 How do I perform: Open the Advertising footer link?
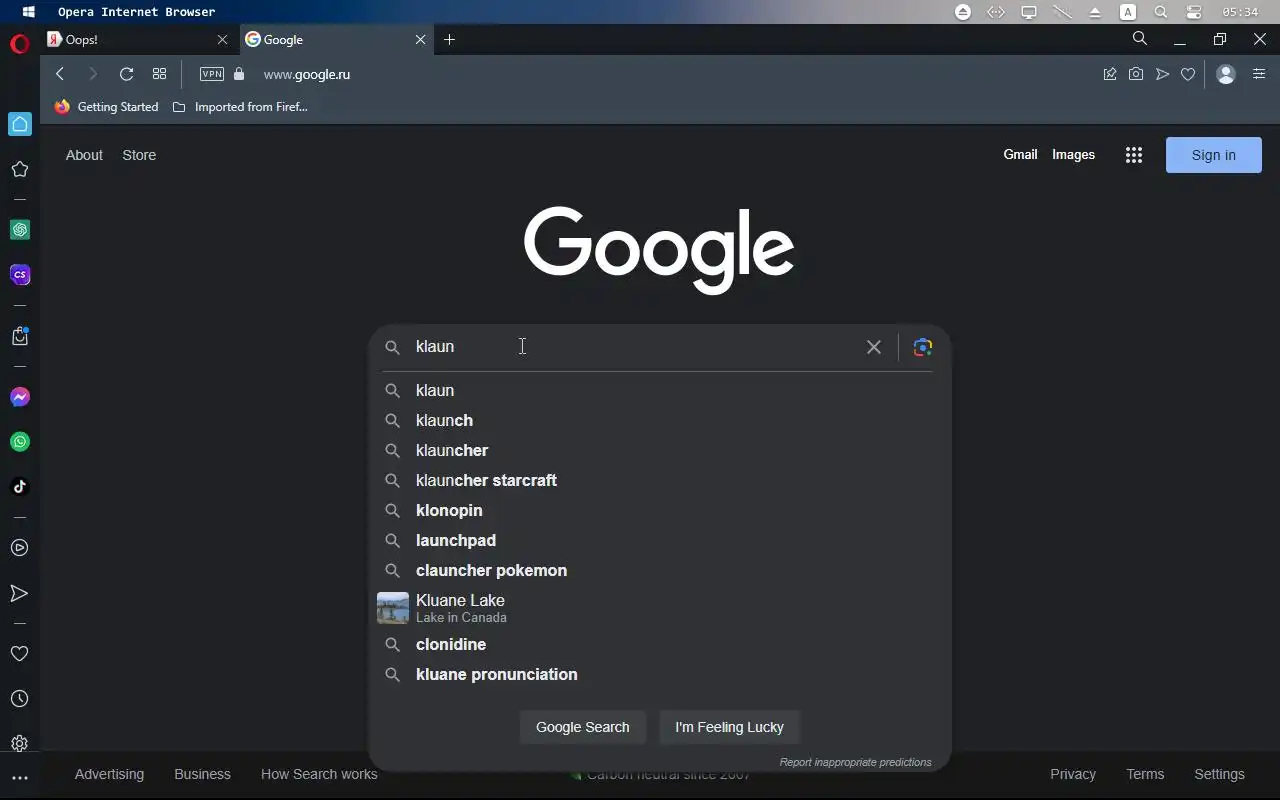point(109,774)
